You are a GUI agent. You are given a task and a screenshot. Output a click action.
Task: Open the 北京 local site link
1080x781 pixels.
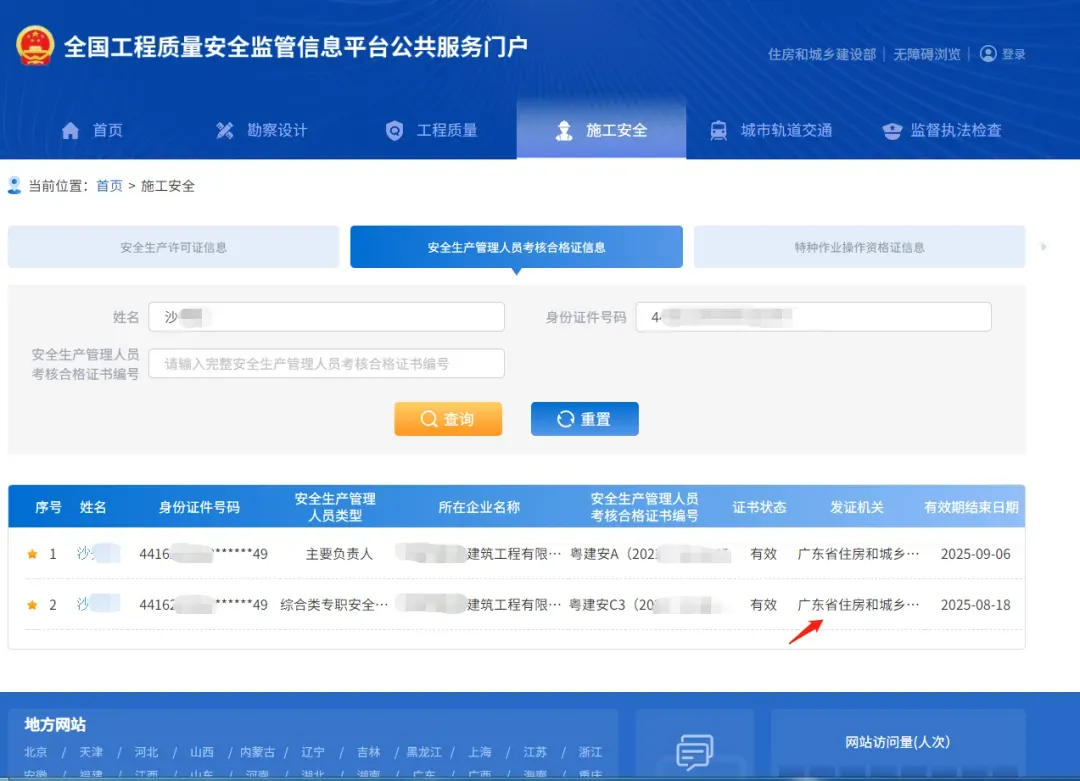tap(36, 752)
